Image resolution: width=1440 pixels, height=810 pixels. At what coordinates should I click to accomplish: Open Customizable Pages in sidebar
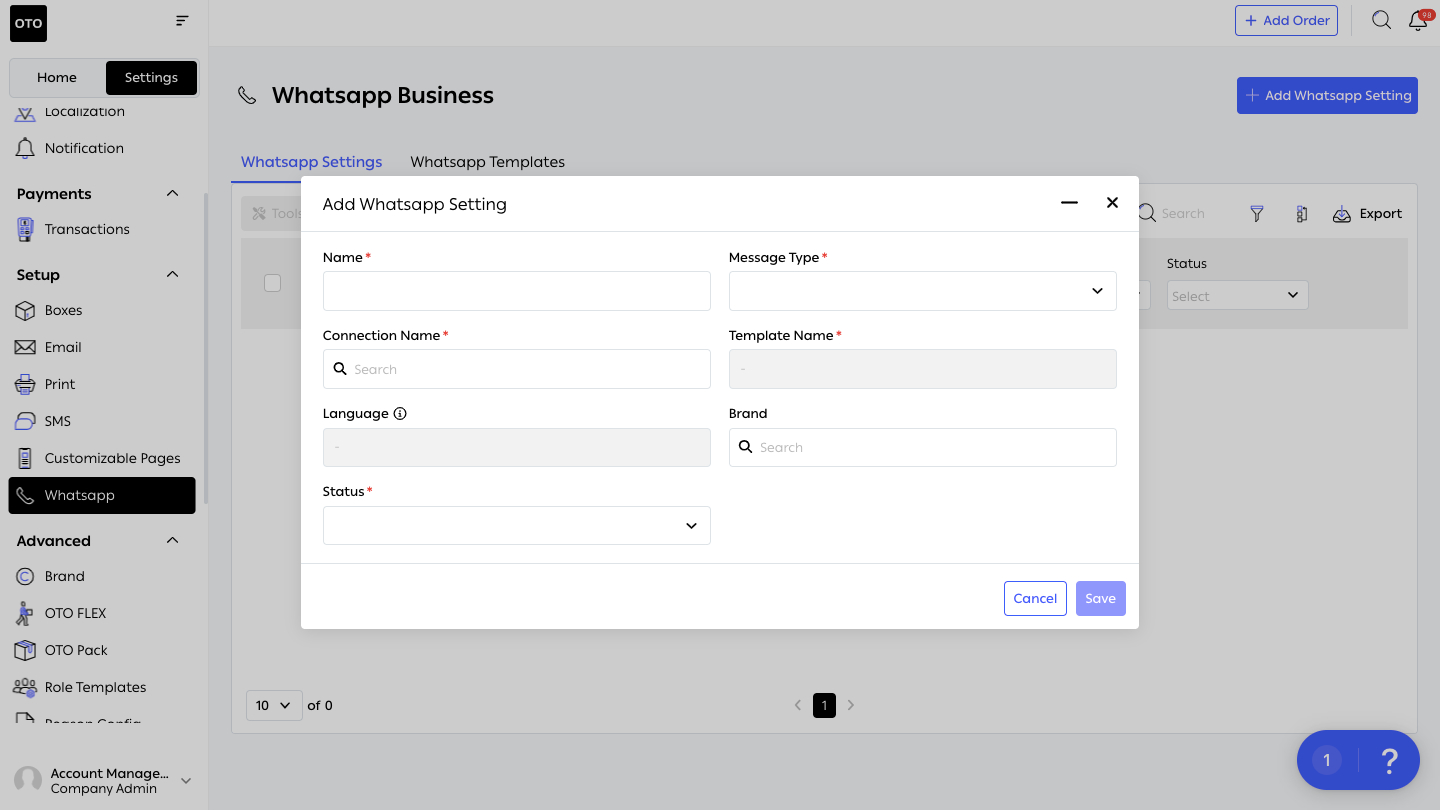pos(112,458)
